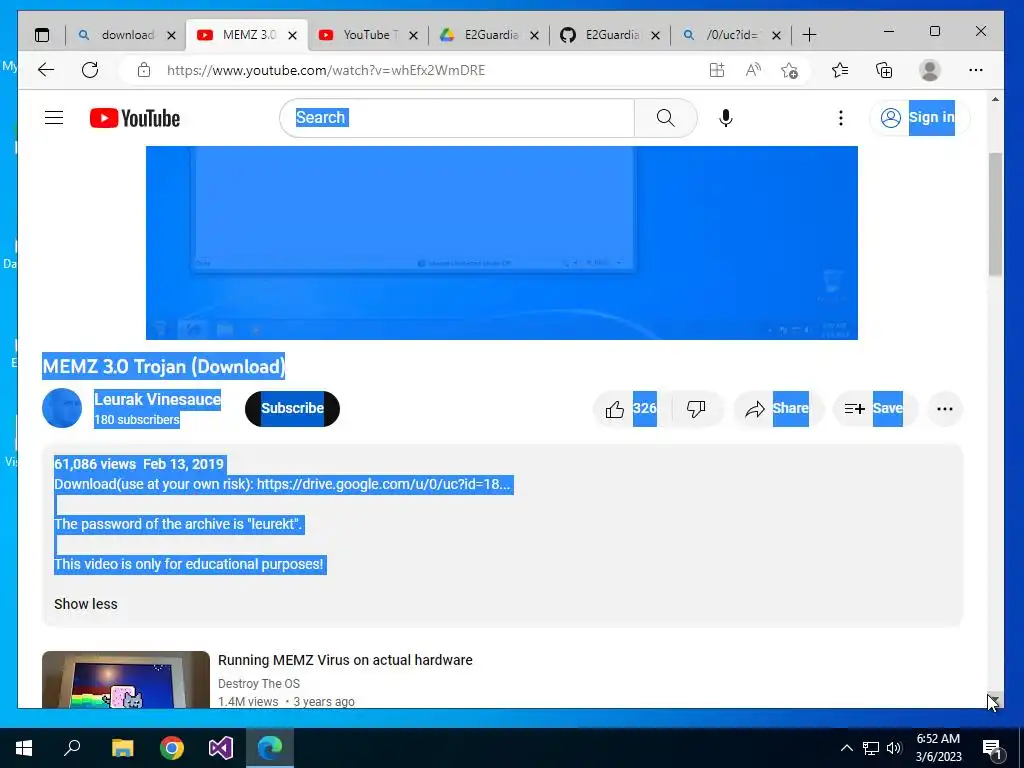
Task: Open the Leurak Vinesauce channel name
Action: point(157,399)
